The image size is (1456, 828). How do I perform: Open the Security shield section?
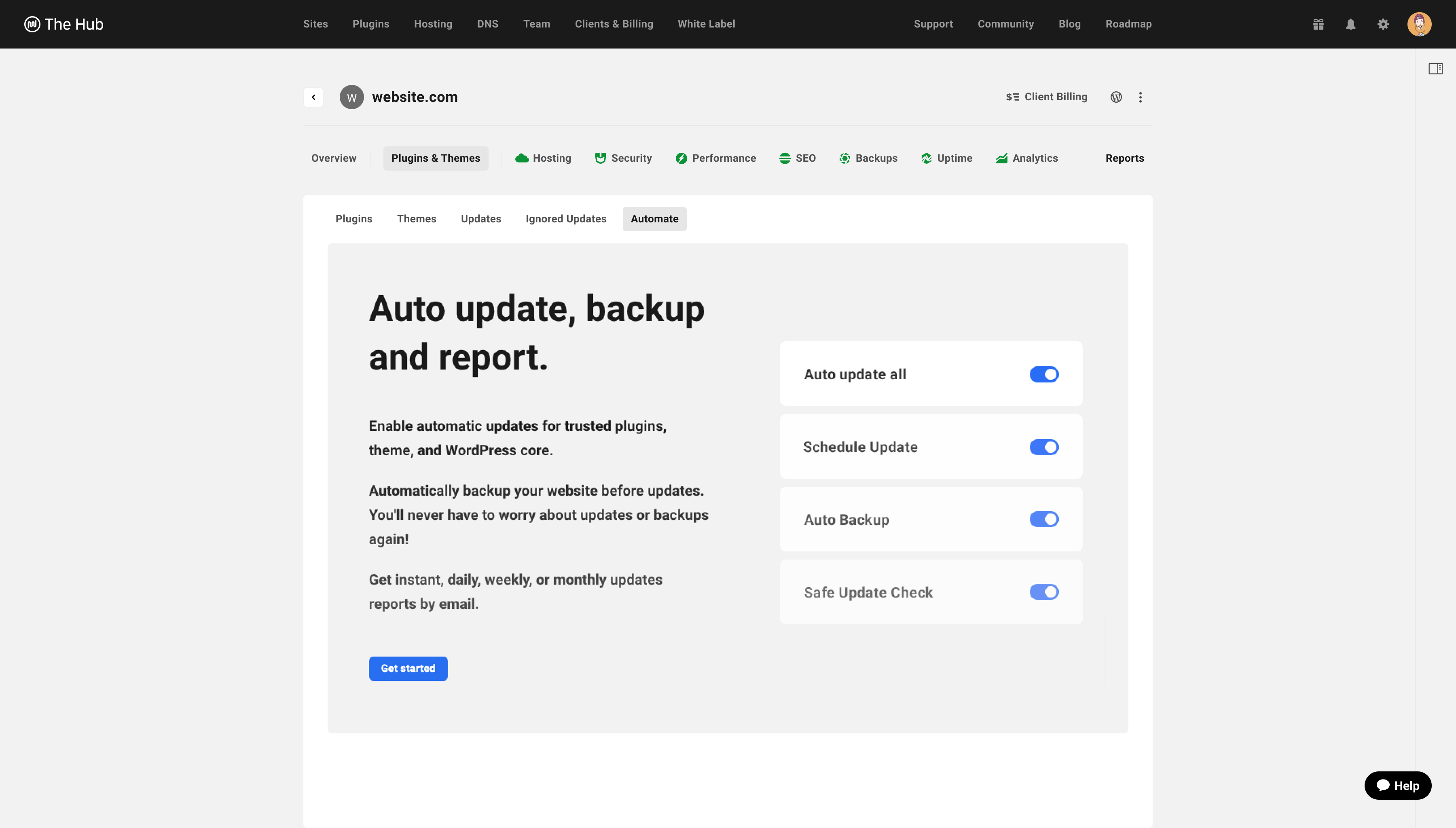pos(623,158)
